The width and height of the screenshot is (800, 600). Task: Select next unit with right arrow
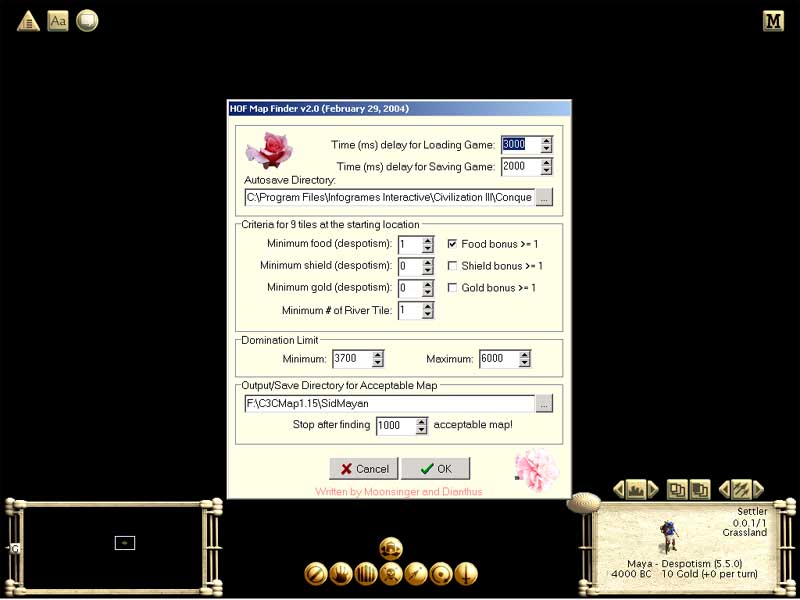[759, 490]
